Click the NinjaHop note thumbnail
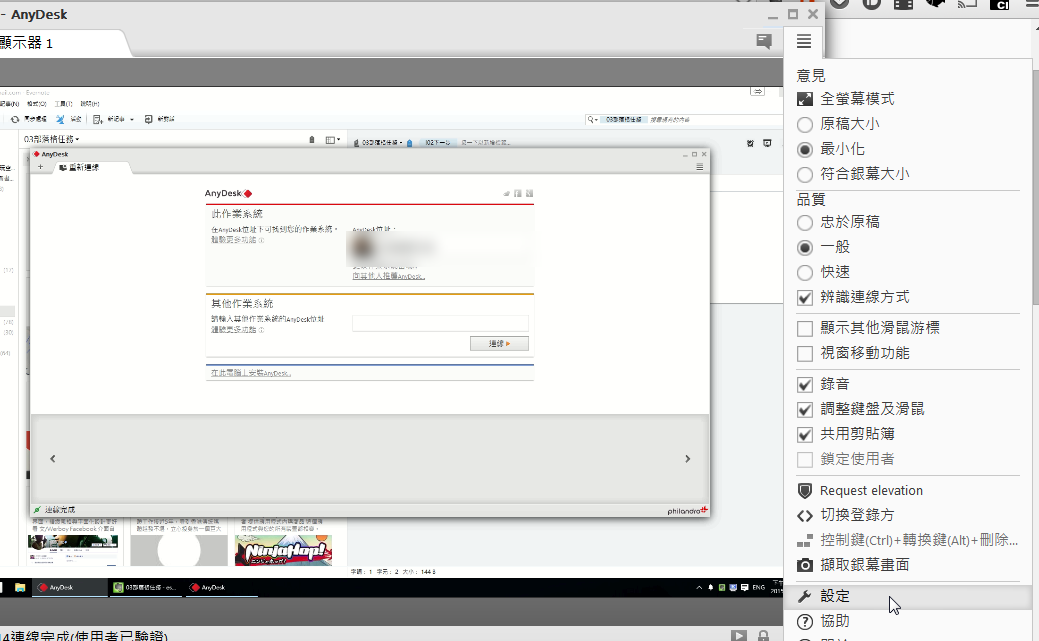This screenshot has width=1039, height=641. tap(284, 550)
